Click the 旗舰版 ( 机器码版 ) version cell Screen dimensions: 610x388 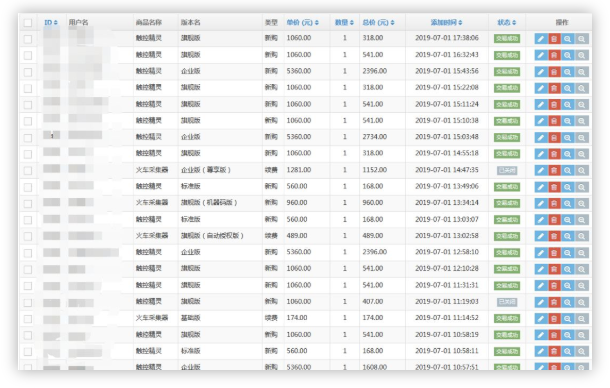(209, 202)
